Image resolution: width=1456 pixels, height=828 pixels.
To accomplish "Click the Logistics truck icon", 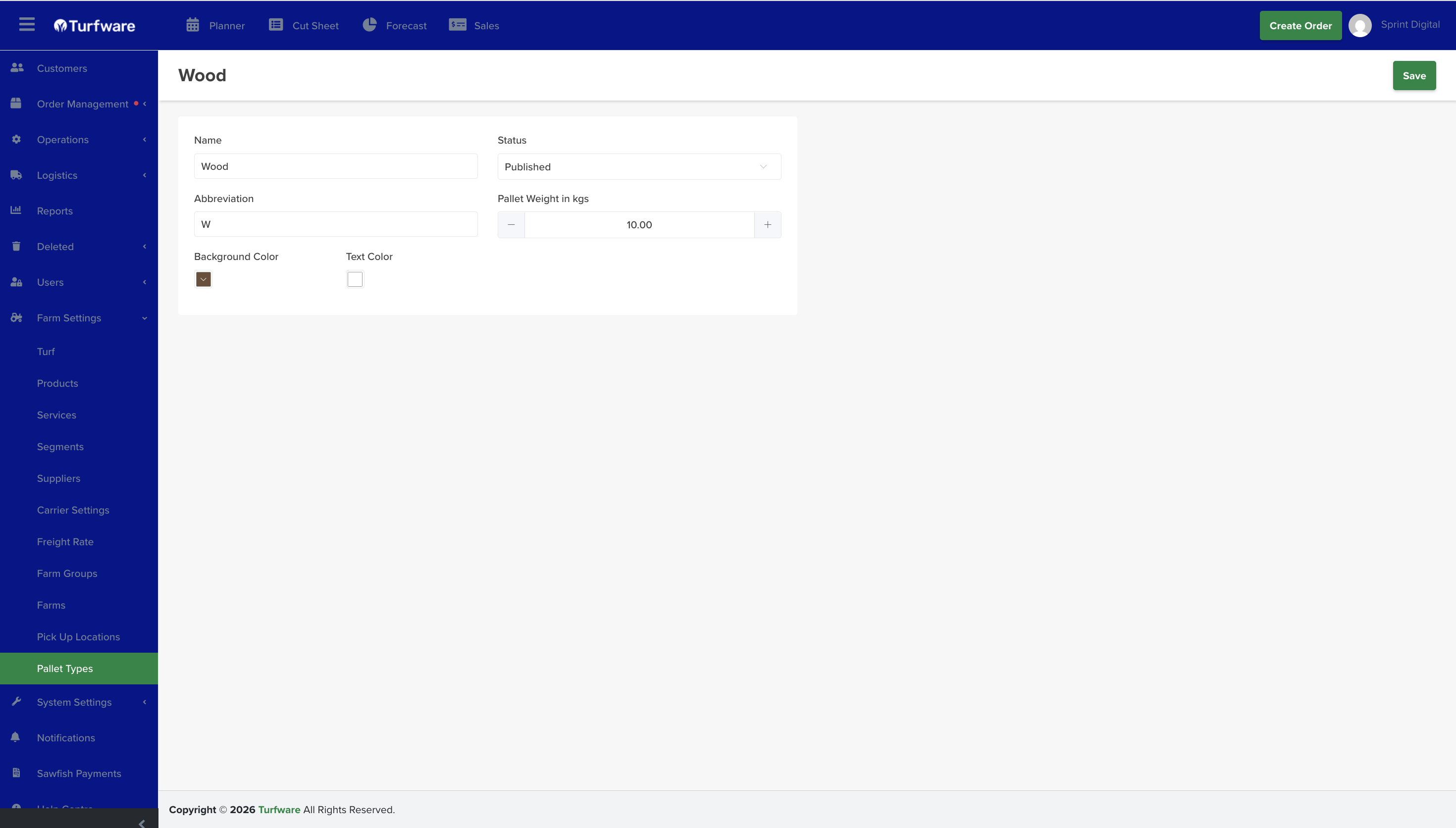I will point(16,175).
